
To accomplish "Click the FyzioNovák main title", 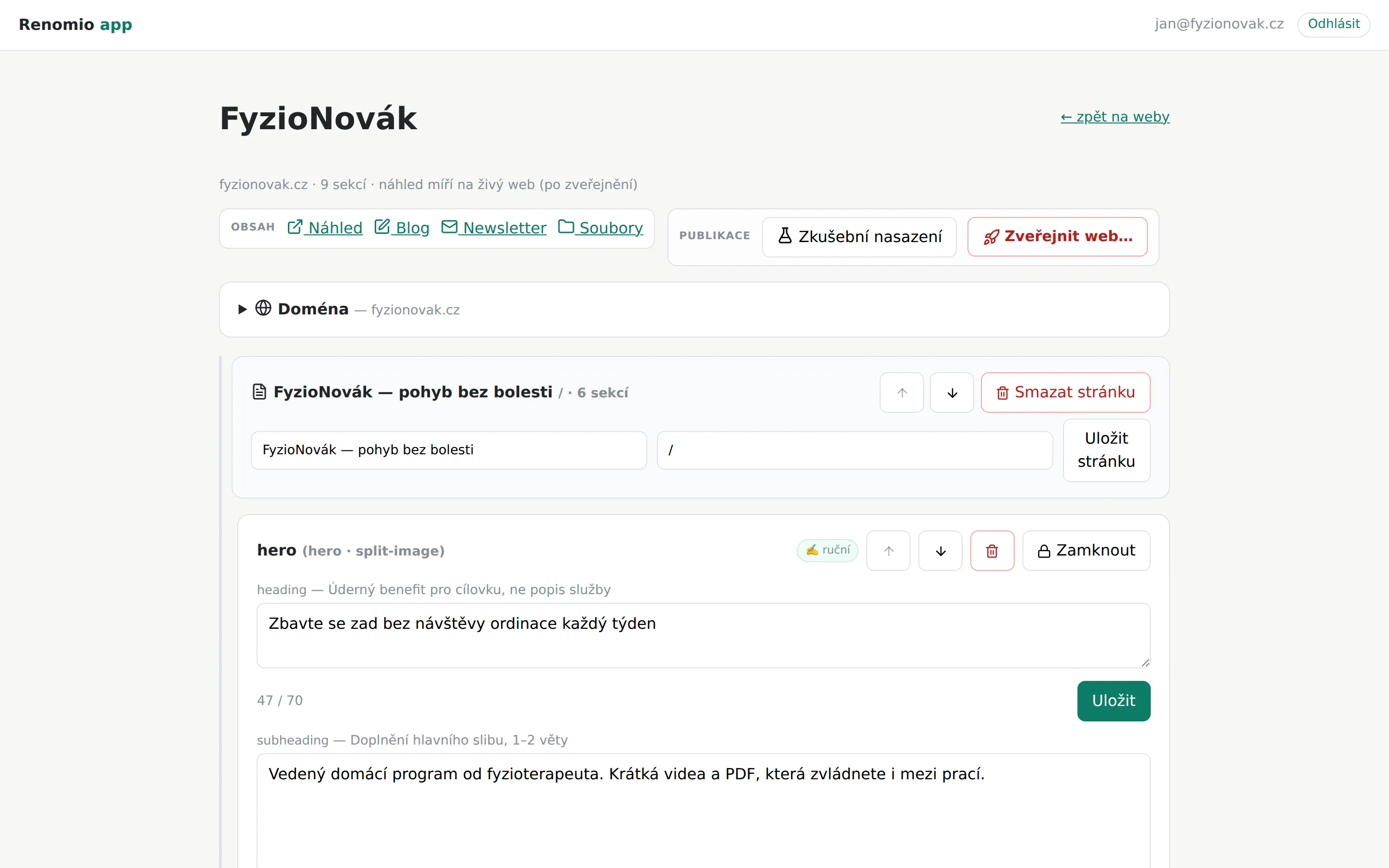I will (318, 119).
